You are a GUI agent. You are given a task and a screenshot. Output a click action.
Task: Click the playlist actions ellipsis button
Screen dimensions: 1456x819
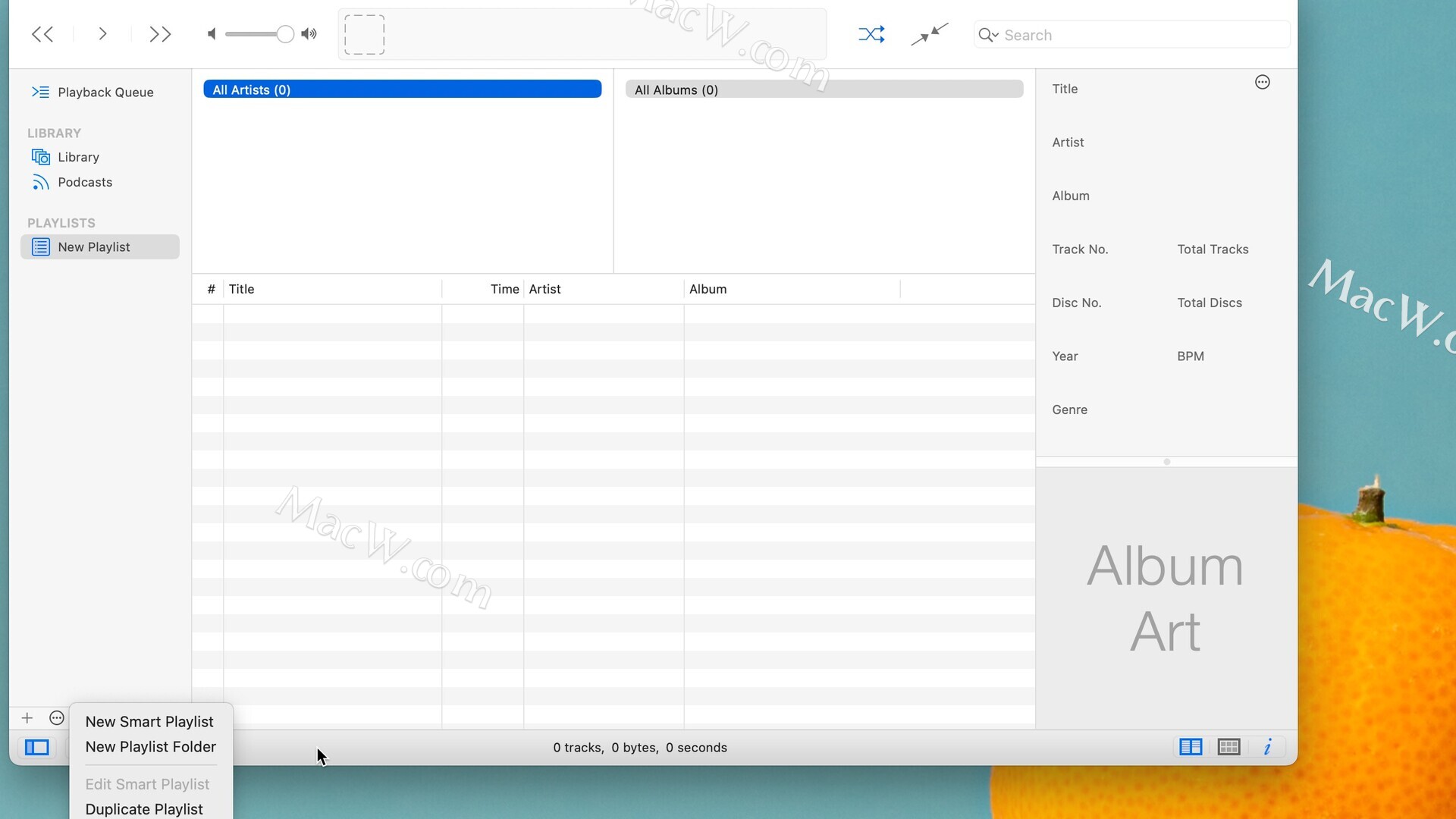(57, 718)
